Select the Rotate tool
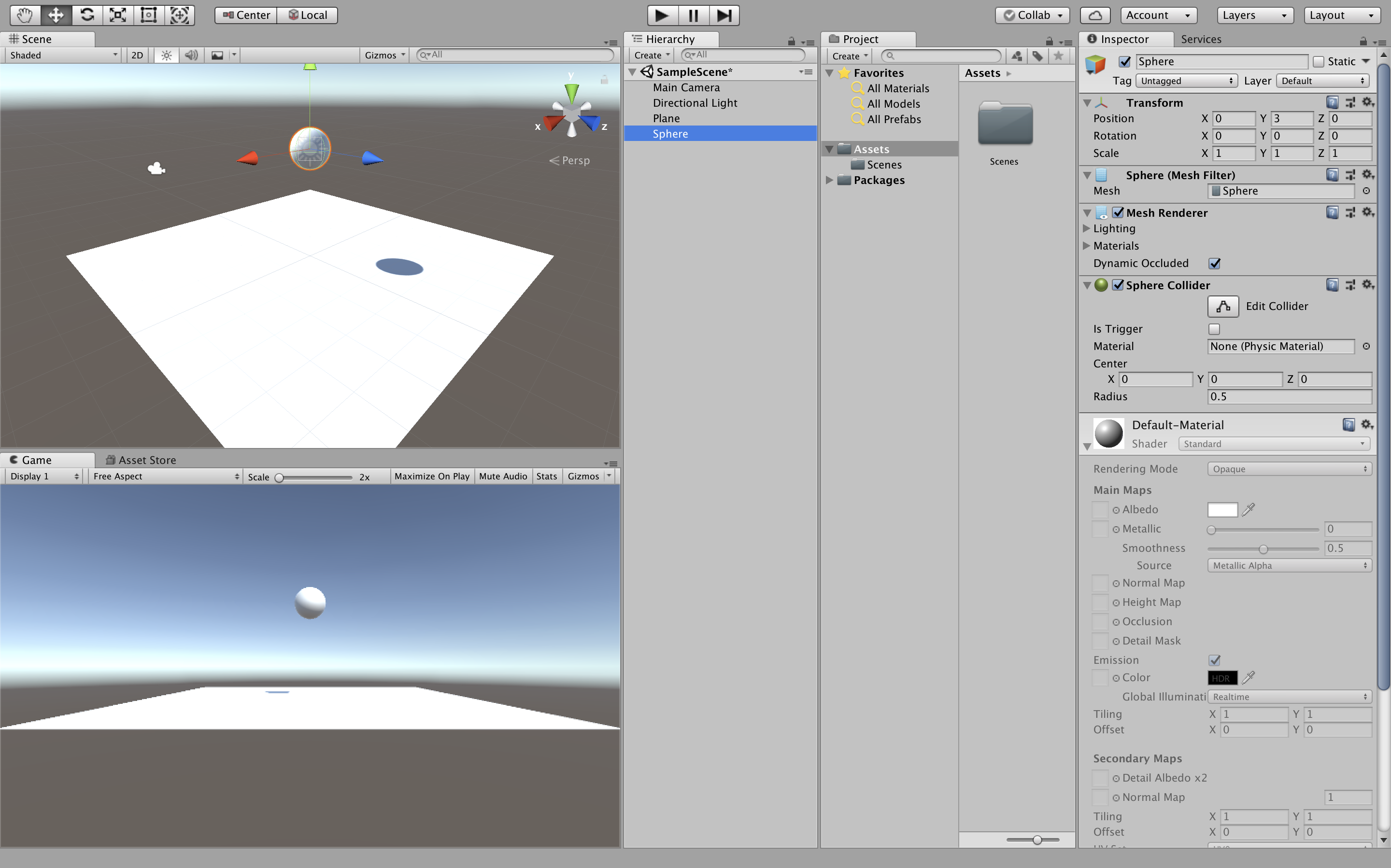The width and height of the screenshot is (1391, 868). point(87,15)
